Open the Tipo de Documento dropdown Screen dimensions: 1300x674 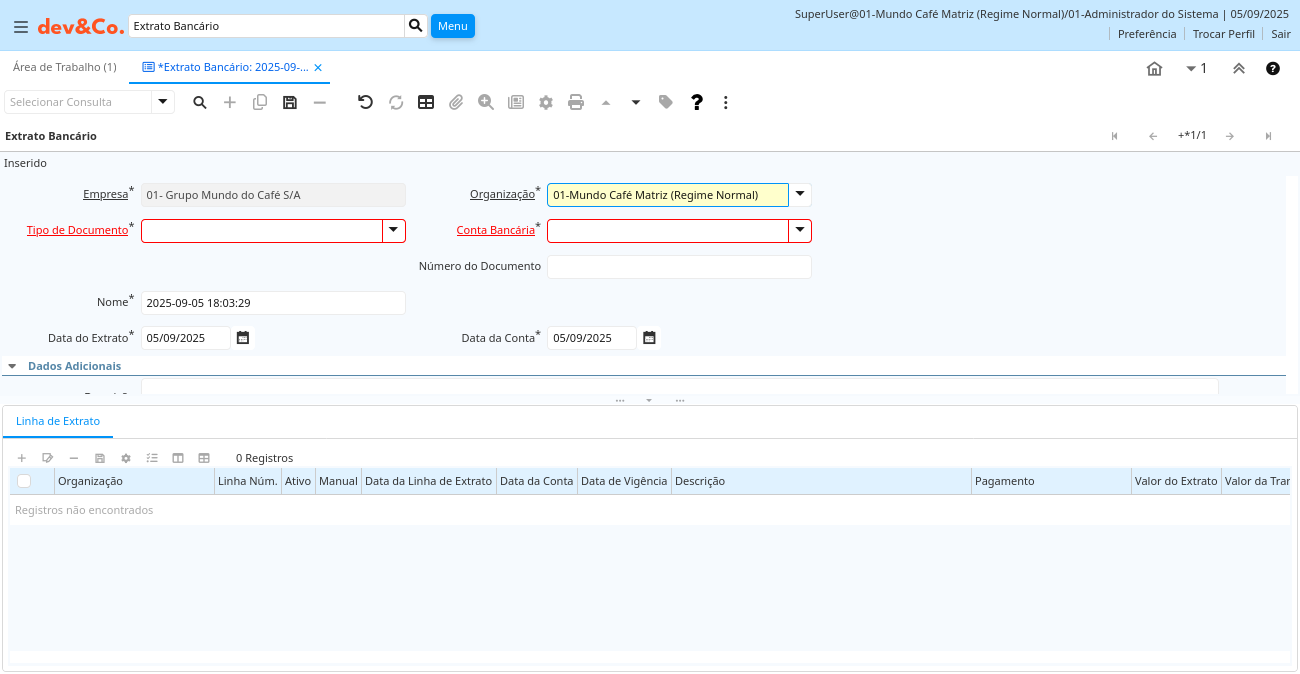(394, 231)
